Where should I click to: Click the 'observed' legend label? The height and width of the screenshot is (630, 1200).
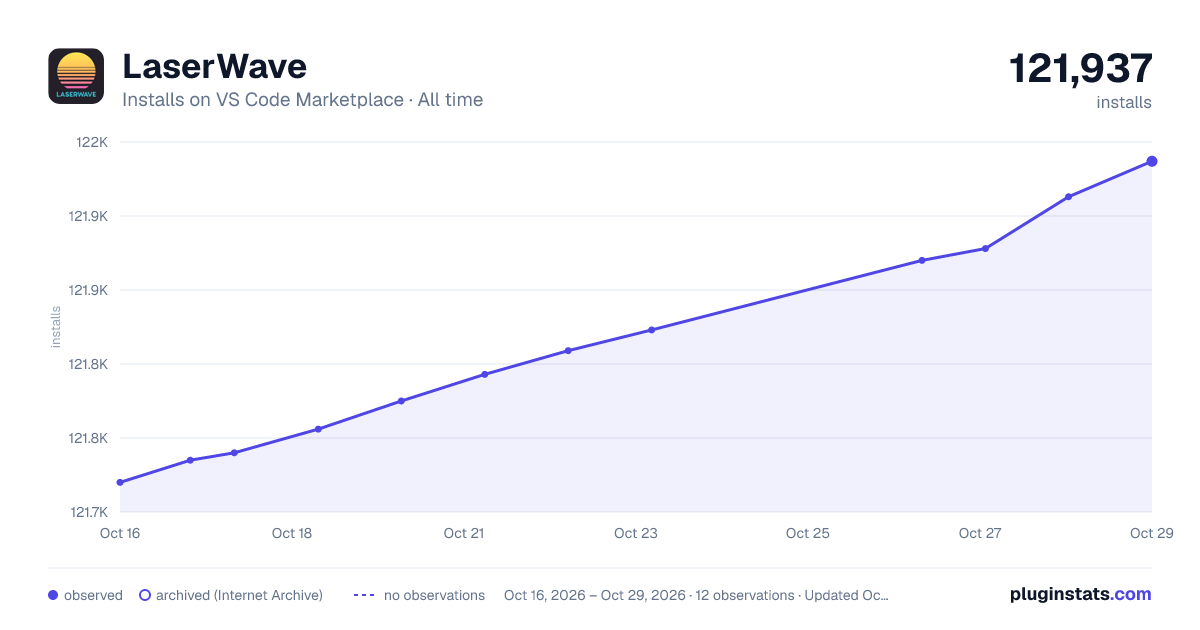point(93,595)
